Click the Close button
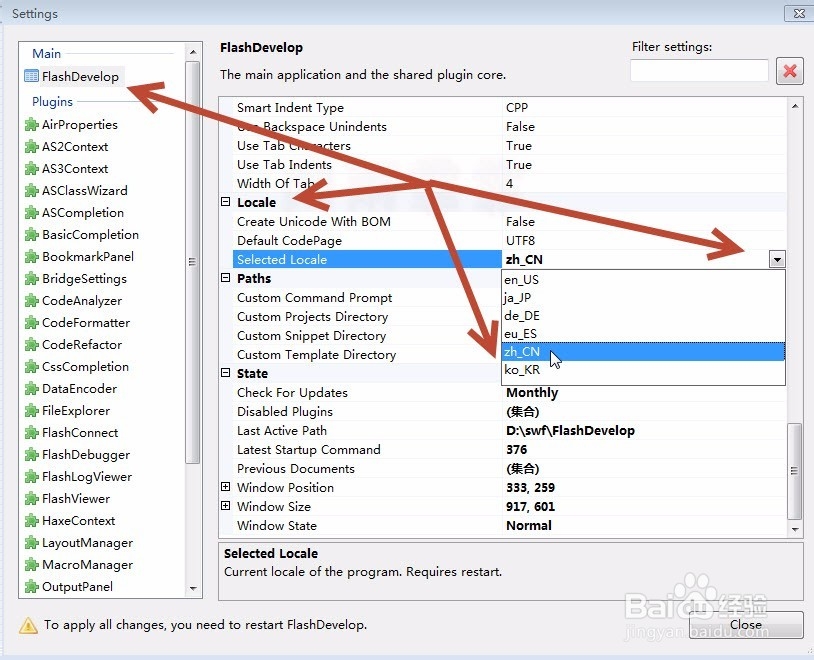 point(746,625)
